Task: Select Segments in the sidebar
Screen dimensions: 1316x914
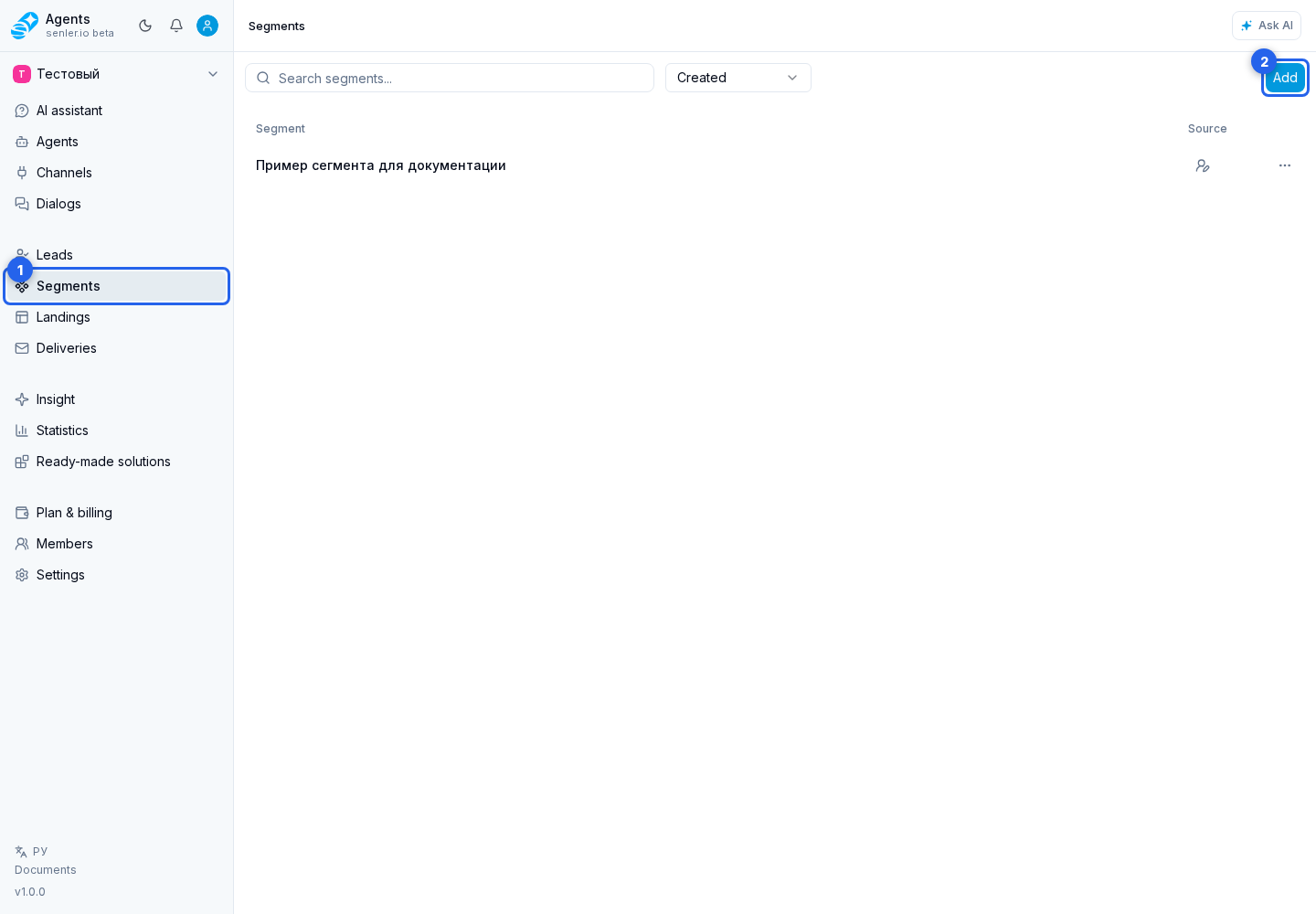Action: (116, 286)
